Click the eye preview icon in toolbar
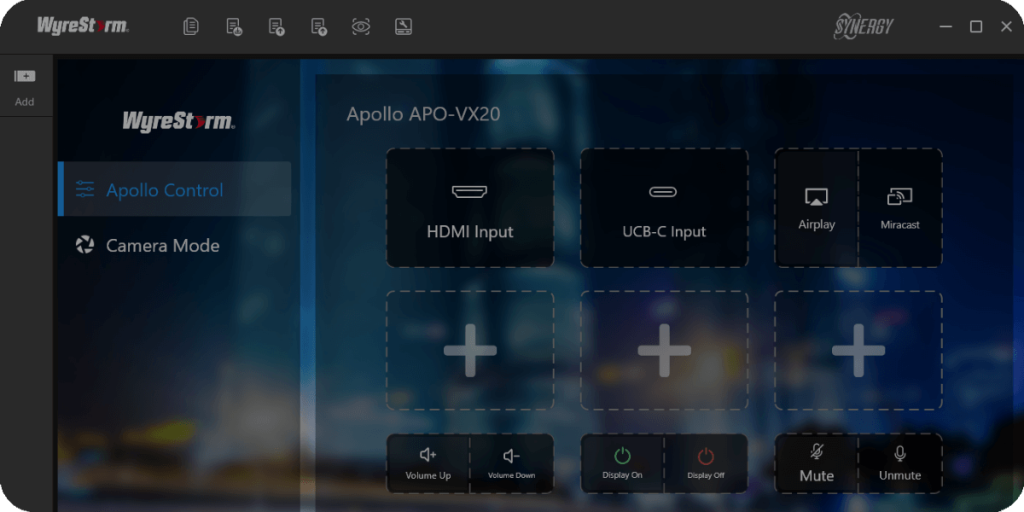 pyautogui.click(x=361, y=27)
